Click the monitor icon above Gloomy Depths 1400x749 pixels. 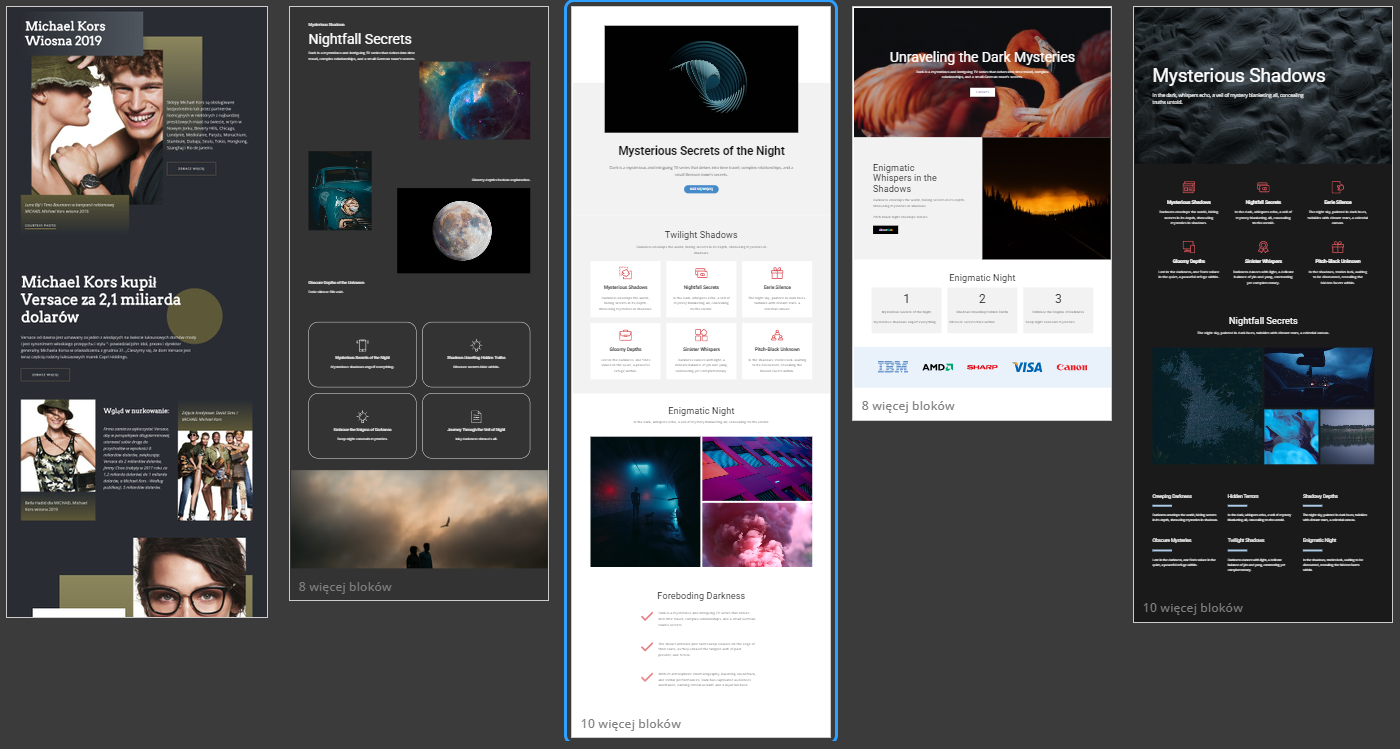point(1189,247)
